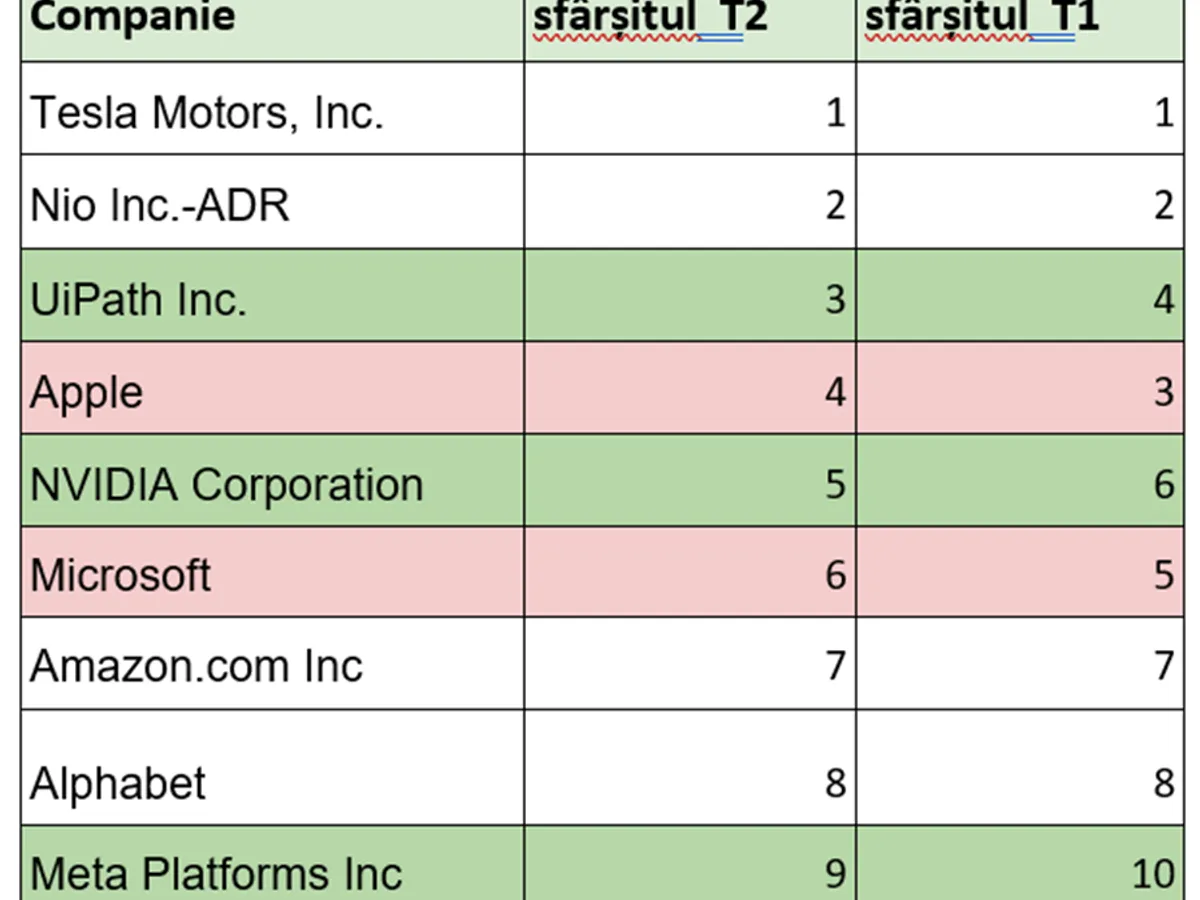Click UiPath's T1 rank cell showing 4
The height and width of the screenshot is (900, 1200).
pyautogui.click(x=1020, y=296)
